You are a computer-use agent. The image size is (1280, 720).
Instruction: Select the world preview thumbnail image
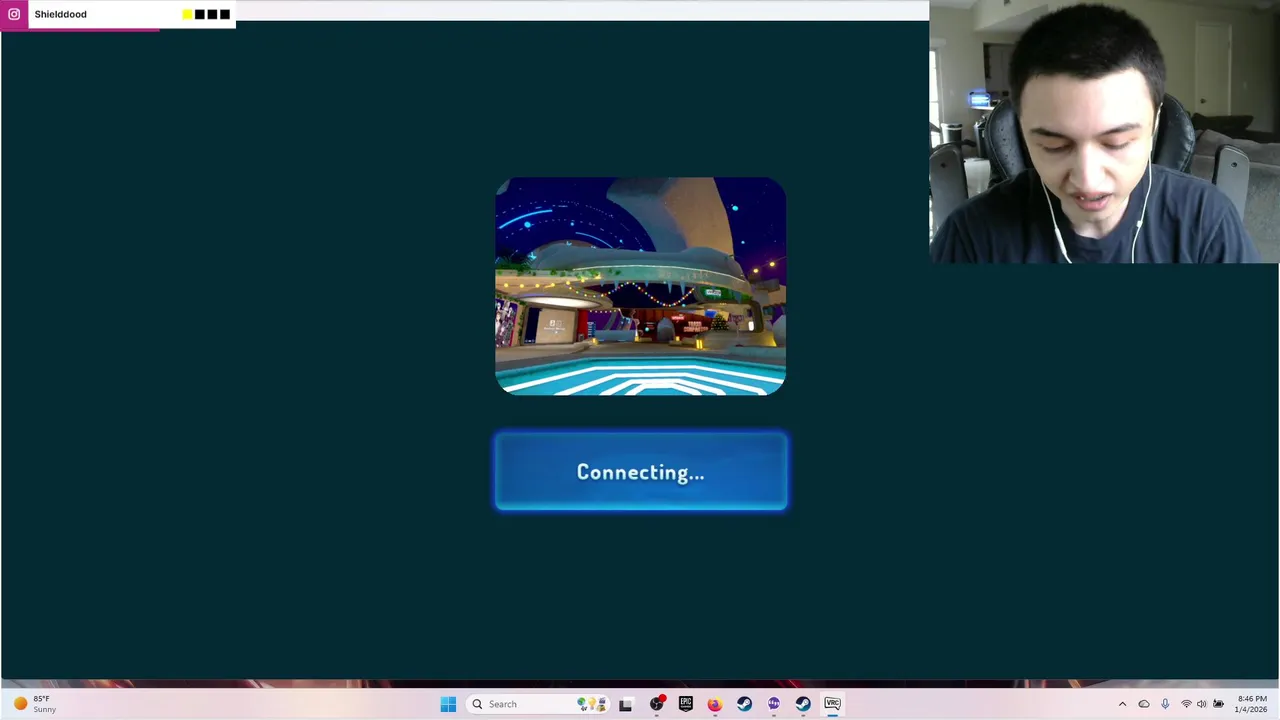(641, 287)
